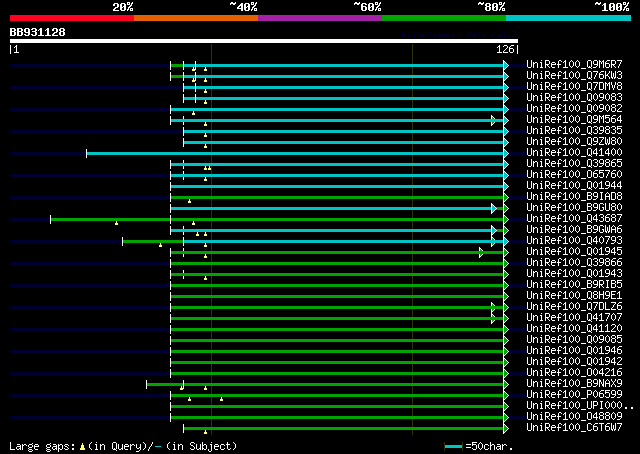
Task: Select the UniRef100_Q09085 label
Action: 574,340
